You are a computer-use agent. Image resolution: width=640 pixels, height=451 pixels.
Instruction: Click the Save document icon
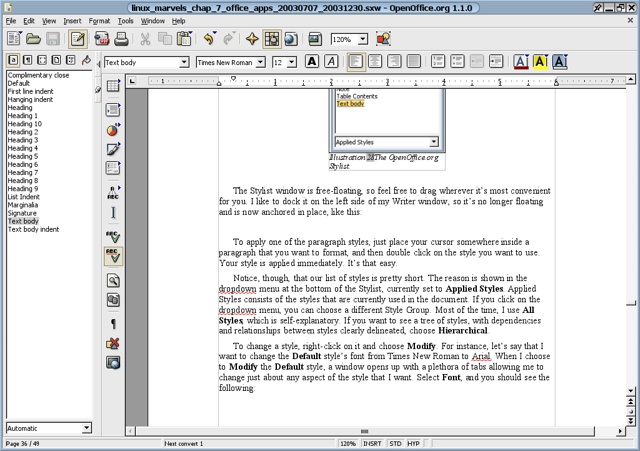pyautogui.click(x=53, y=40)
